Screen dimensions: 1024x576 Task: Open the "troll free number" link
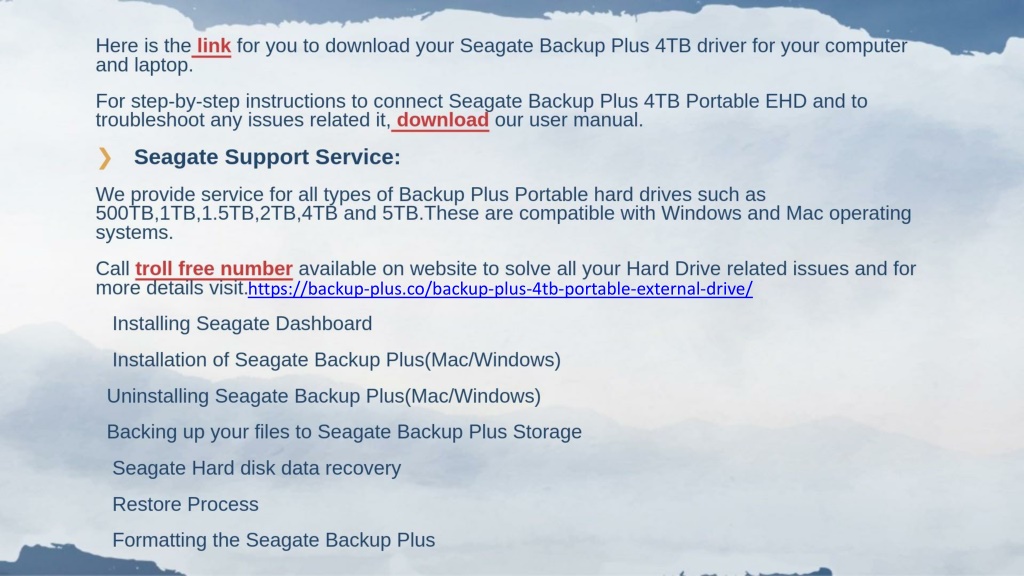point(214,269)
